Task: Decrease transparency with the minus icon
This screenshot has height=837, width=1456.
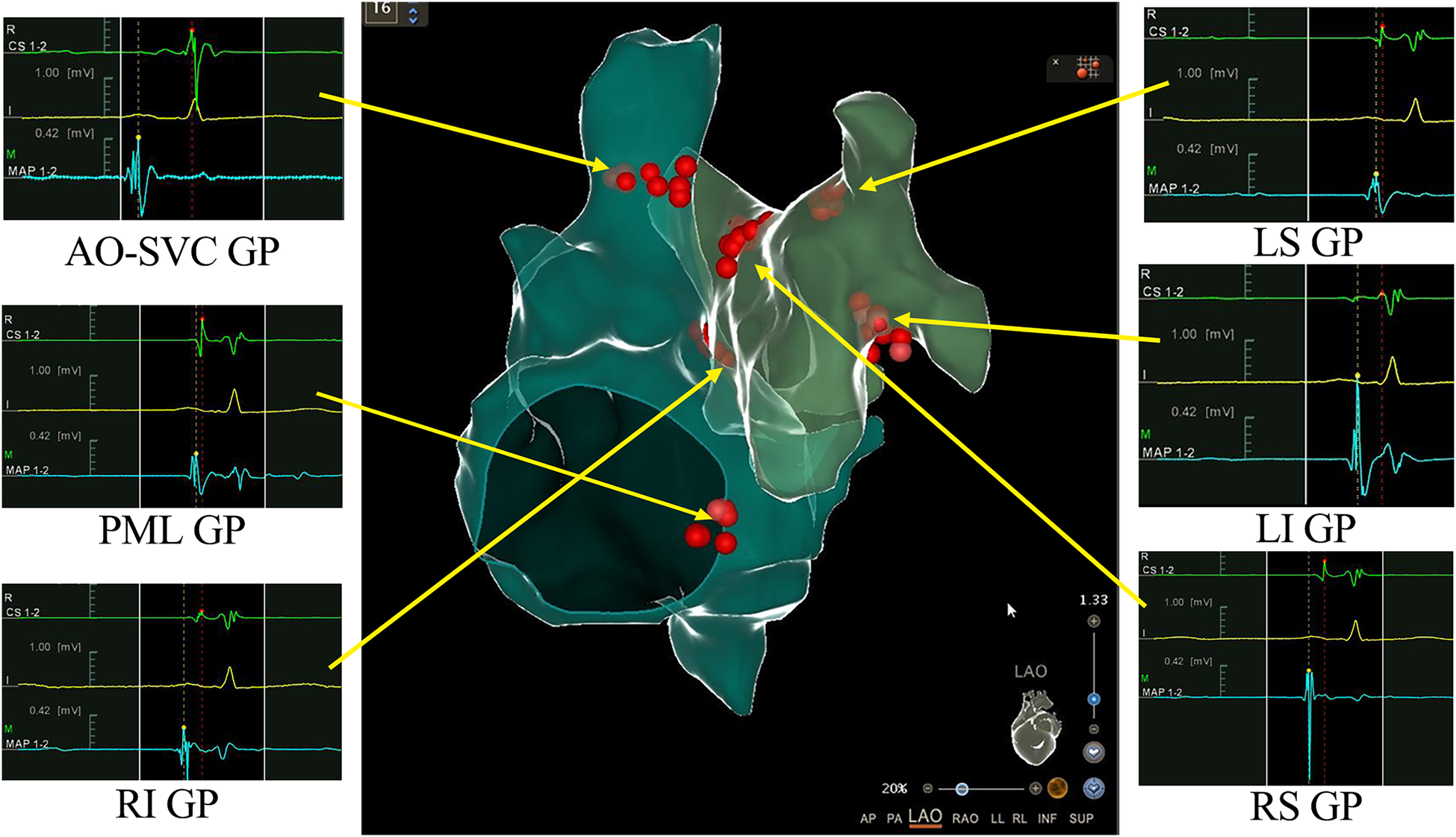Action: [927, 788]
